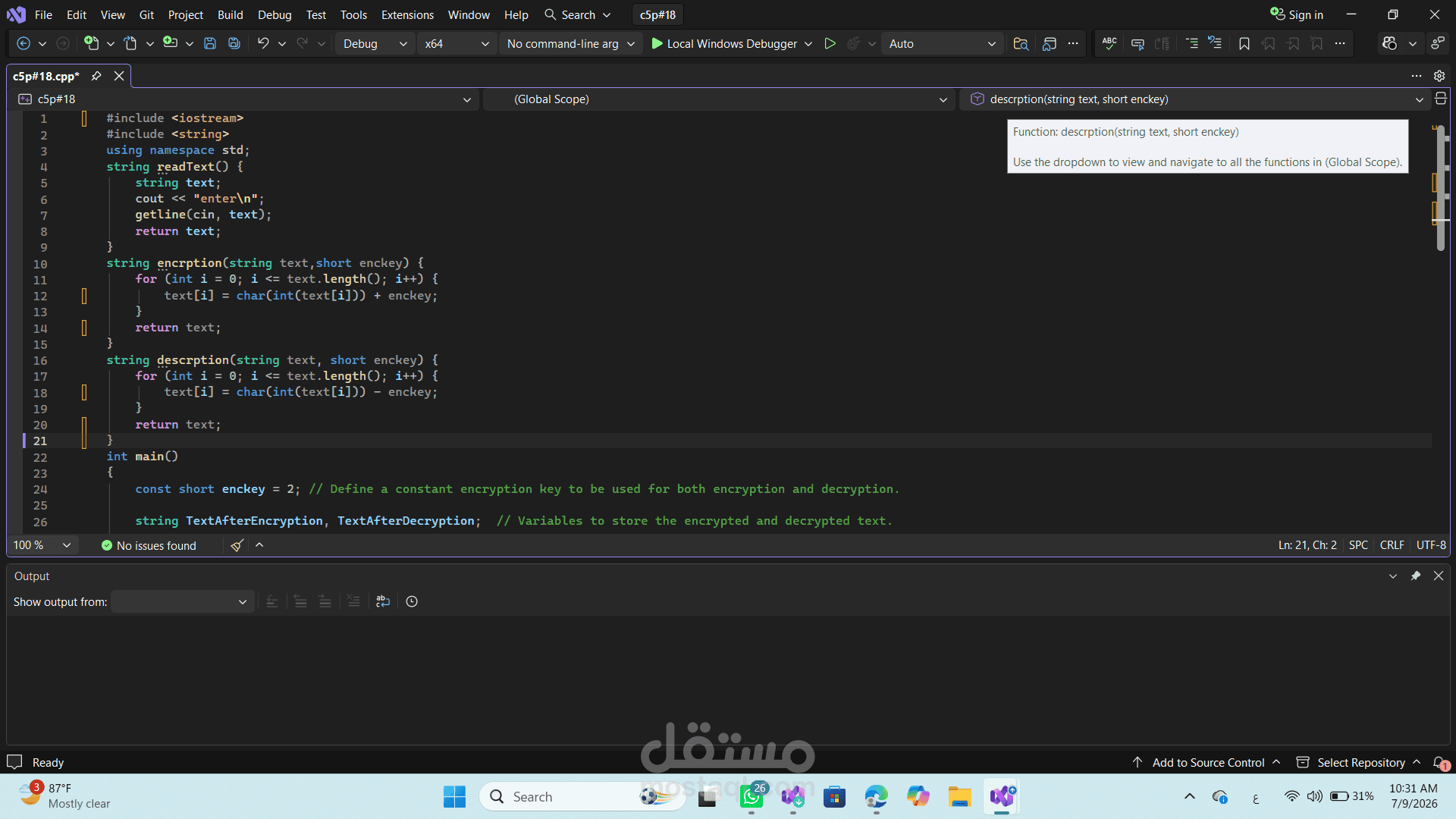Viewport: 1456px width, 819px height.
Task: Open the File menu
Action: (43, 15)
